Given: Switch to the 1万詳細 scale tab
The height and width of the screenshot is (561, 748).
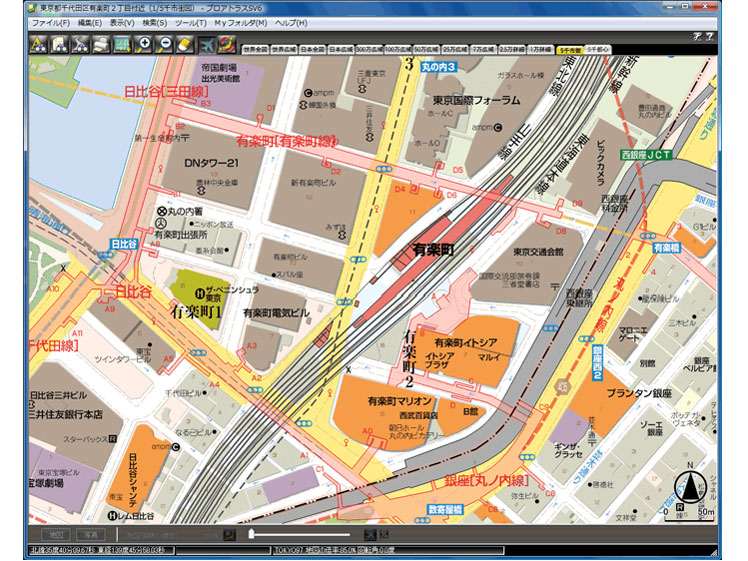Looking at the screenshot, I should [540, 50].
